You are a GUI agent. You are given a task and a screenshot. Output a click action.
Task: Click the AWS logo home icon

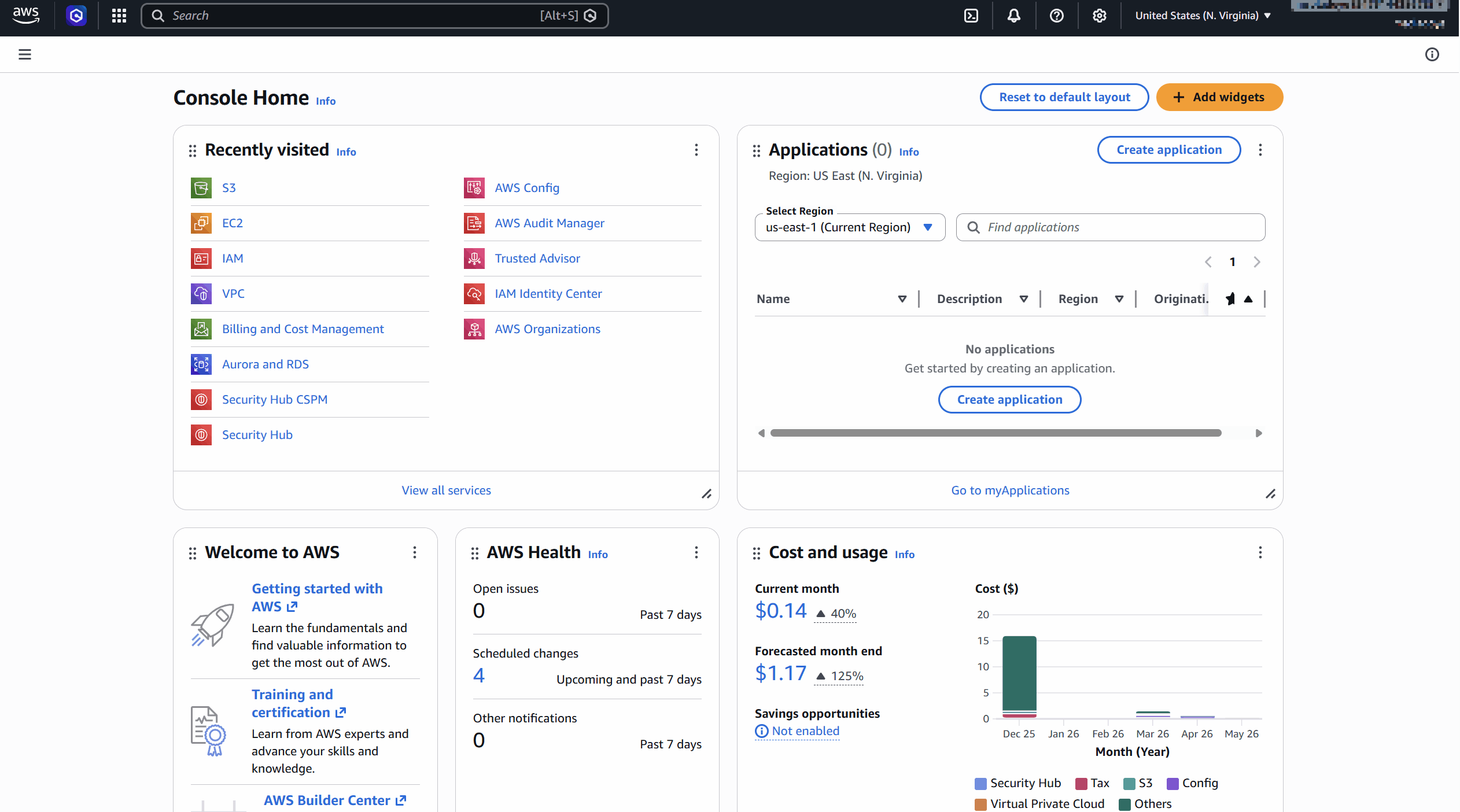tap(26, 16)
